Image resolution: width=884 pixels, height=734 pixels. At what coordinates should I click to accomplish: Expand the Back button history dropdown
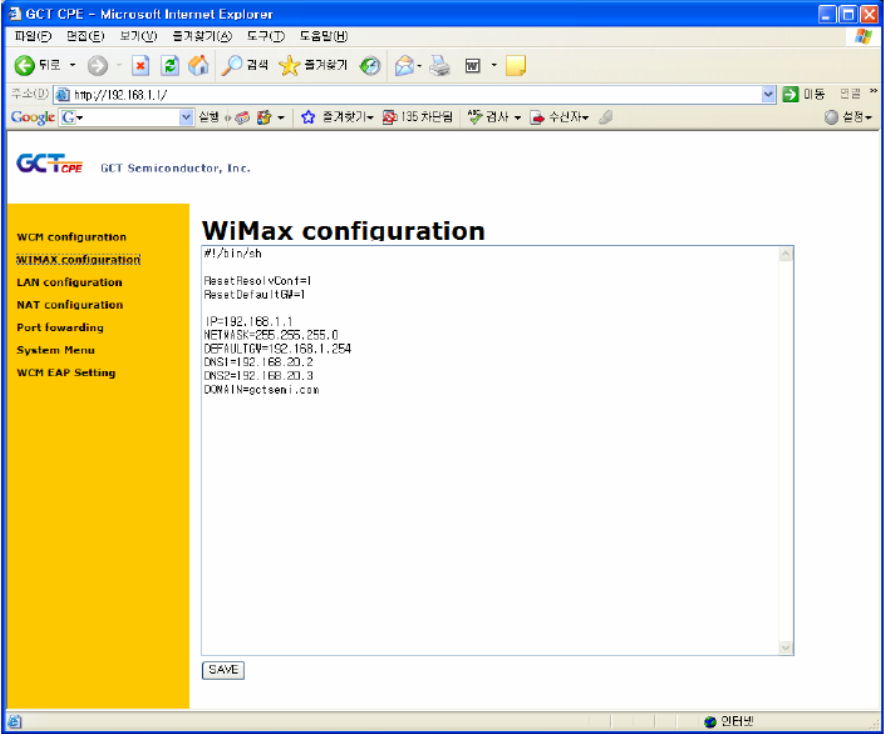(72, 65)
